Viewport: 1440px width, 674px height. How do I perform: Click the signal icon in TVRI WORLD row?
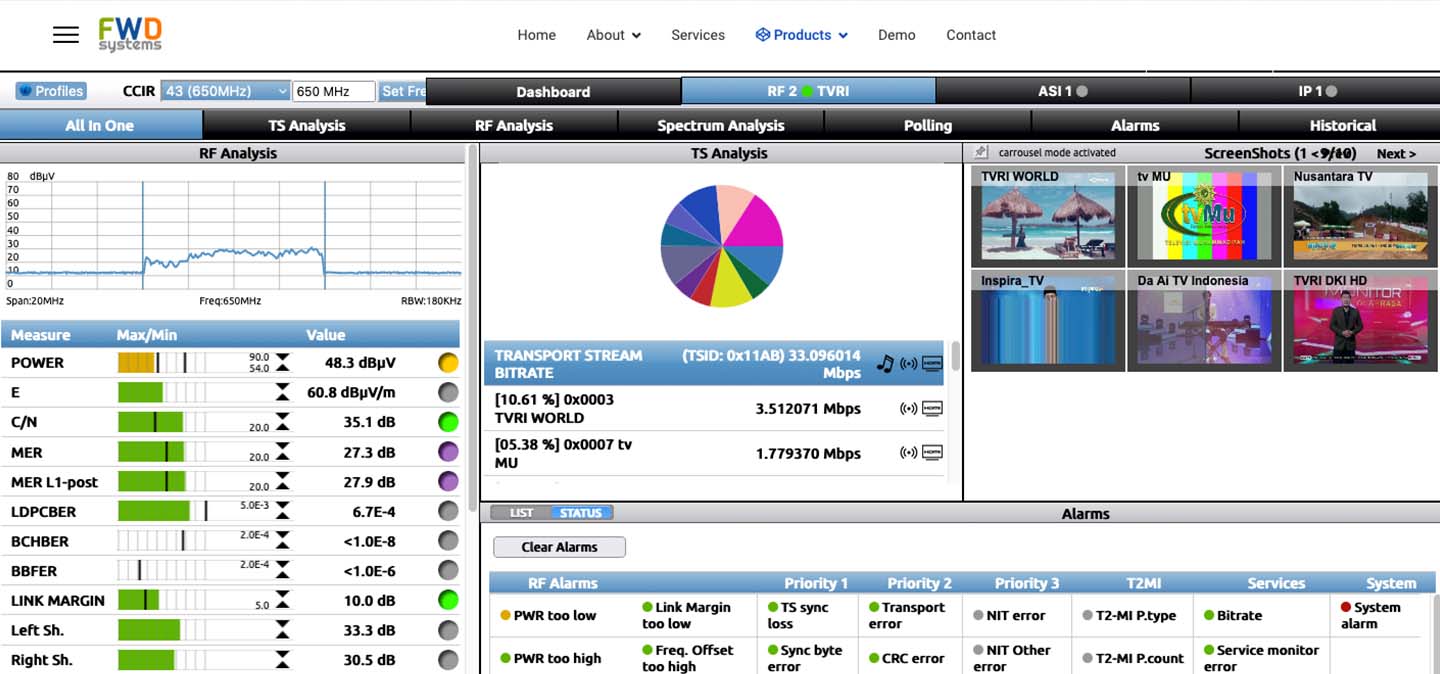(909, 408)
